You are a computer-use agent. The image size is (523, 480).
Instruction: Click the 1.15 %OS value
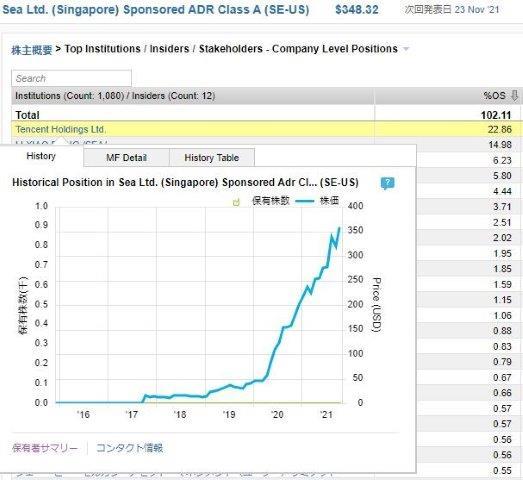[502, 300]
